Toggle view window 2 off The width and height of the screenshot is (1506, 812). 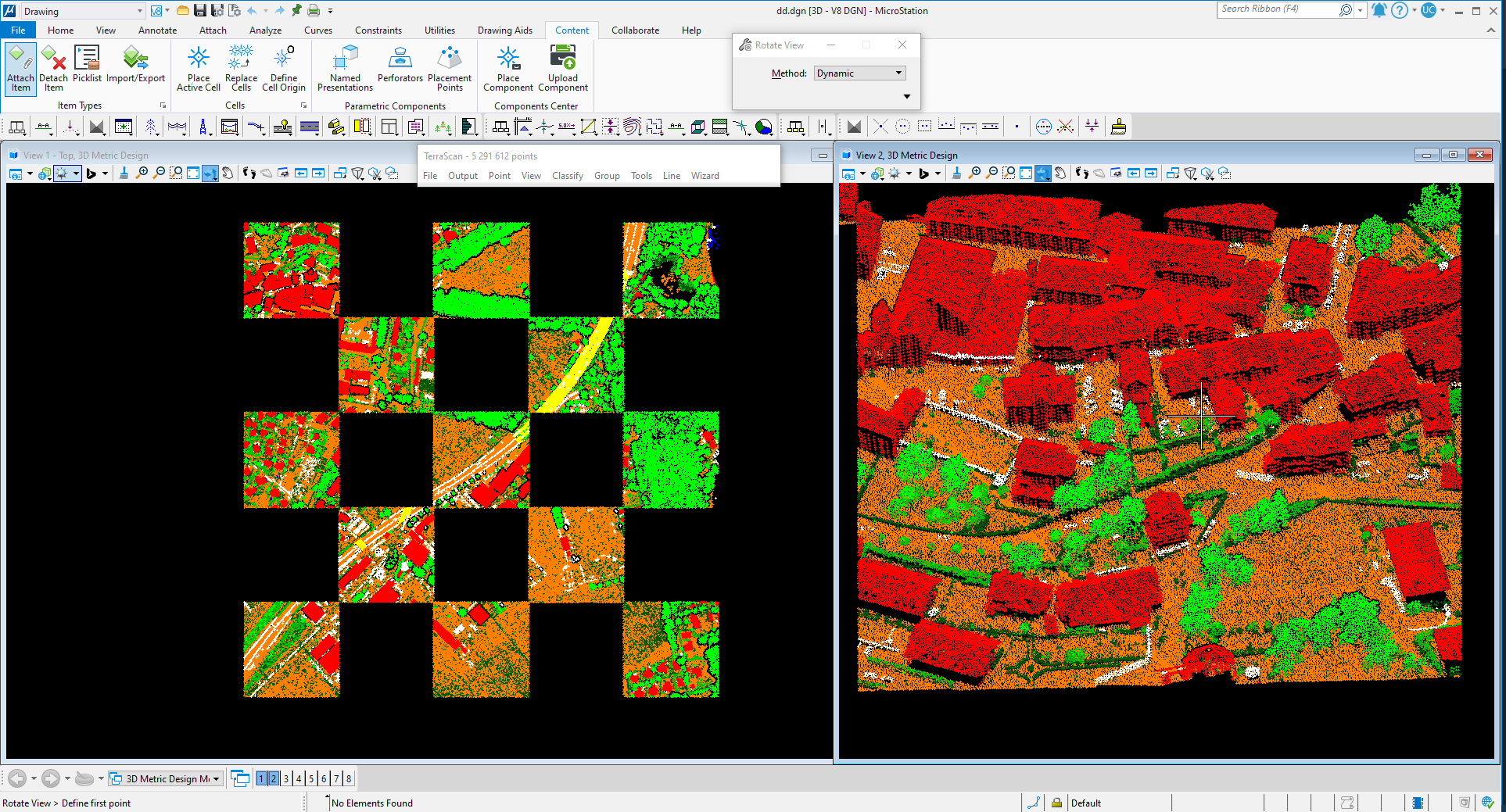coord(273,778)
